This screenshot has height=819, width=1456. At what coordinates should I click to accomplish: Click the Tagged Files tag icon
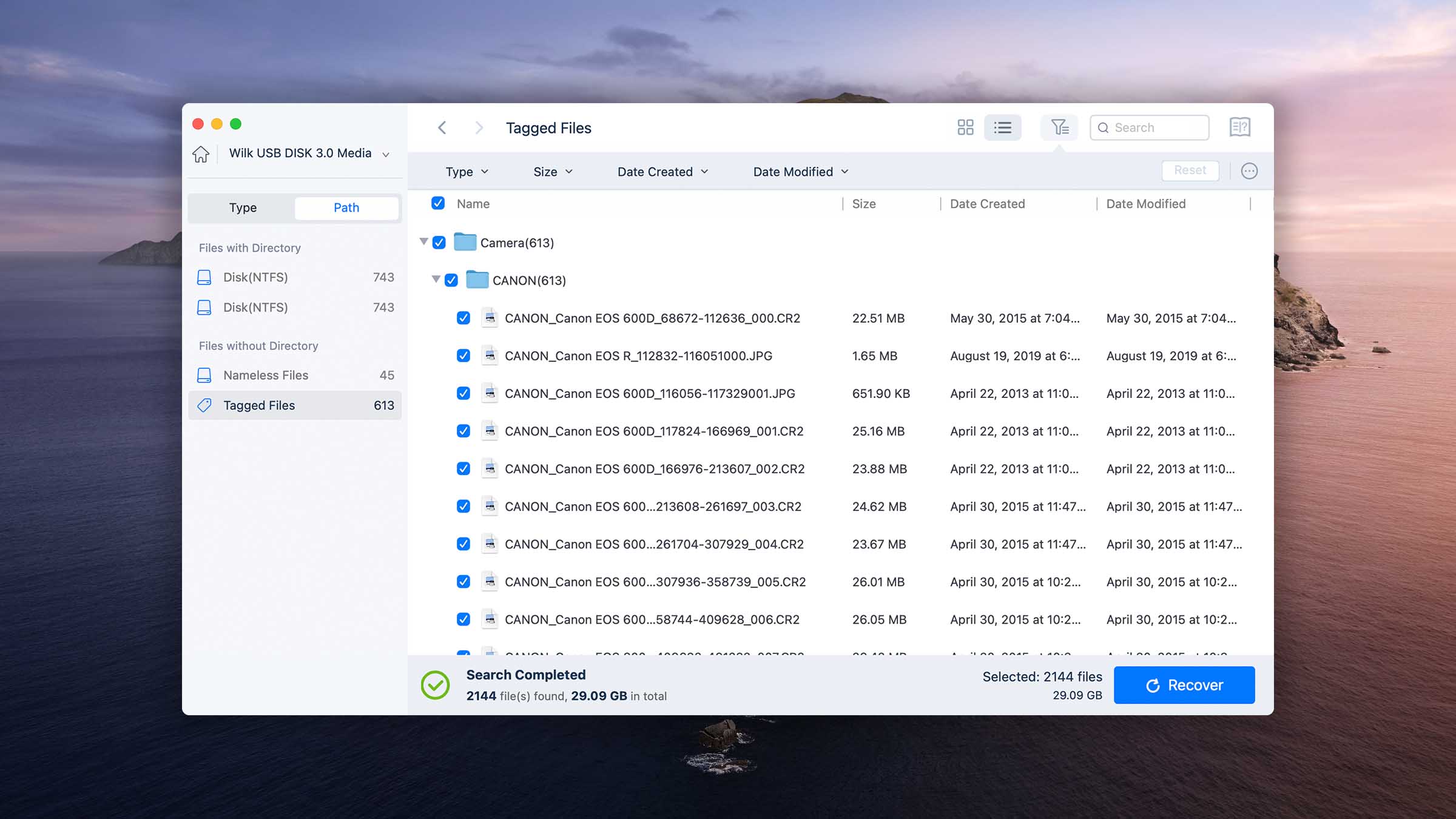pyautogui.click(x=204, y=405)
